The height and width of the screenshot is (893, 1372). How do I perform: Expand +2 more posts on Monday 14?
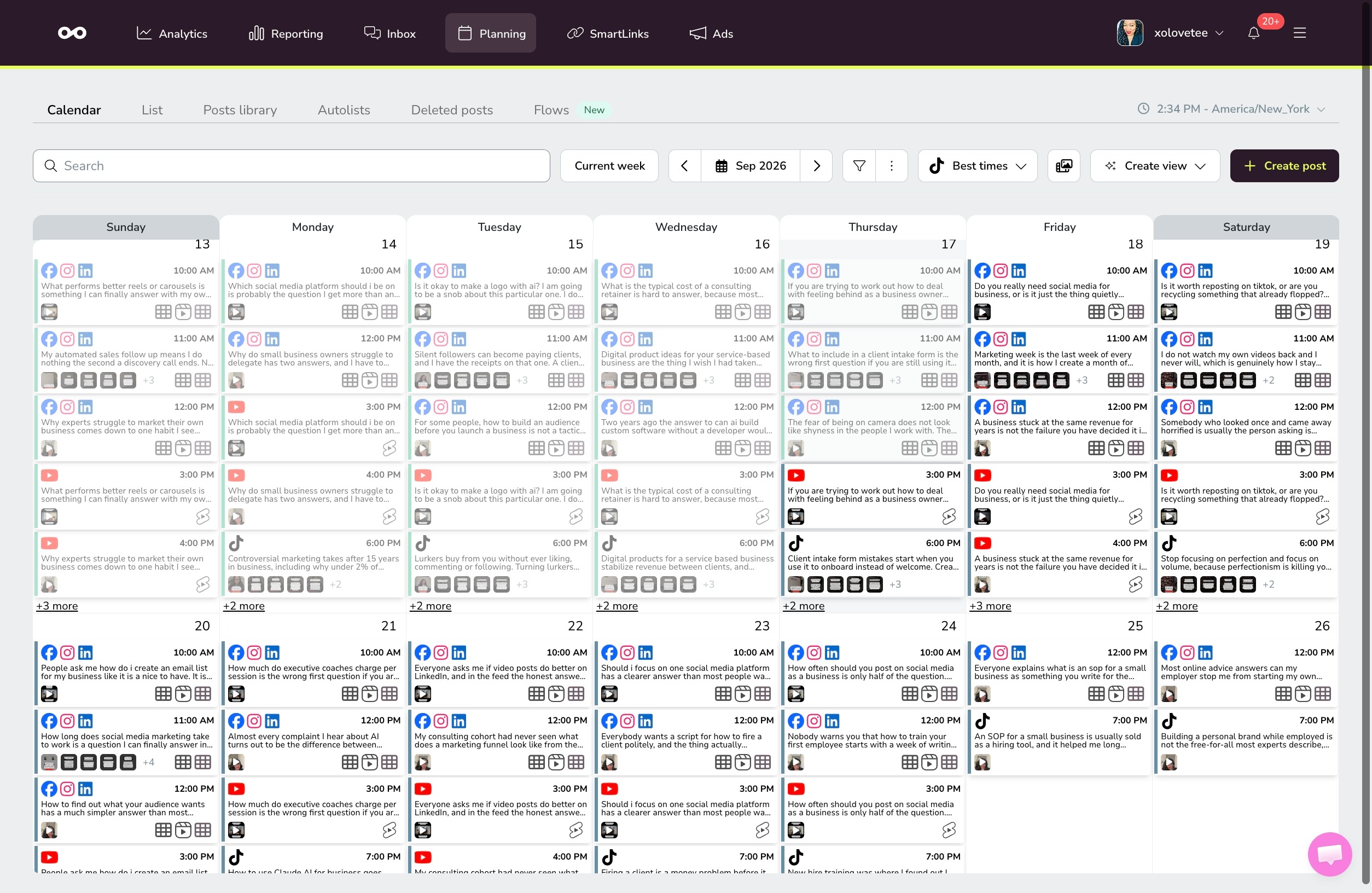[x=244, y=606]
